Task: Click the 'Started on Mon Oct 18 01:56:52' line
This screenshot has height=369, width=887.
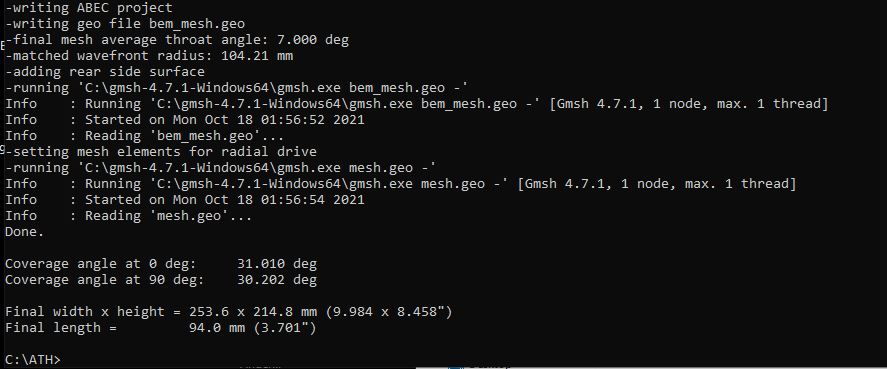Action: pyautogui.click(x=184, y=119)
